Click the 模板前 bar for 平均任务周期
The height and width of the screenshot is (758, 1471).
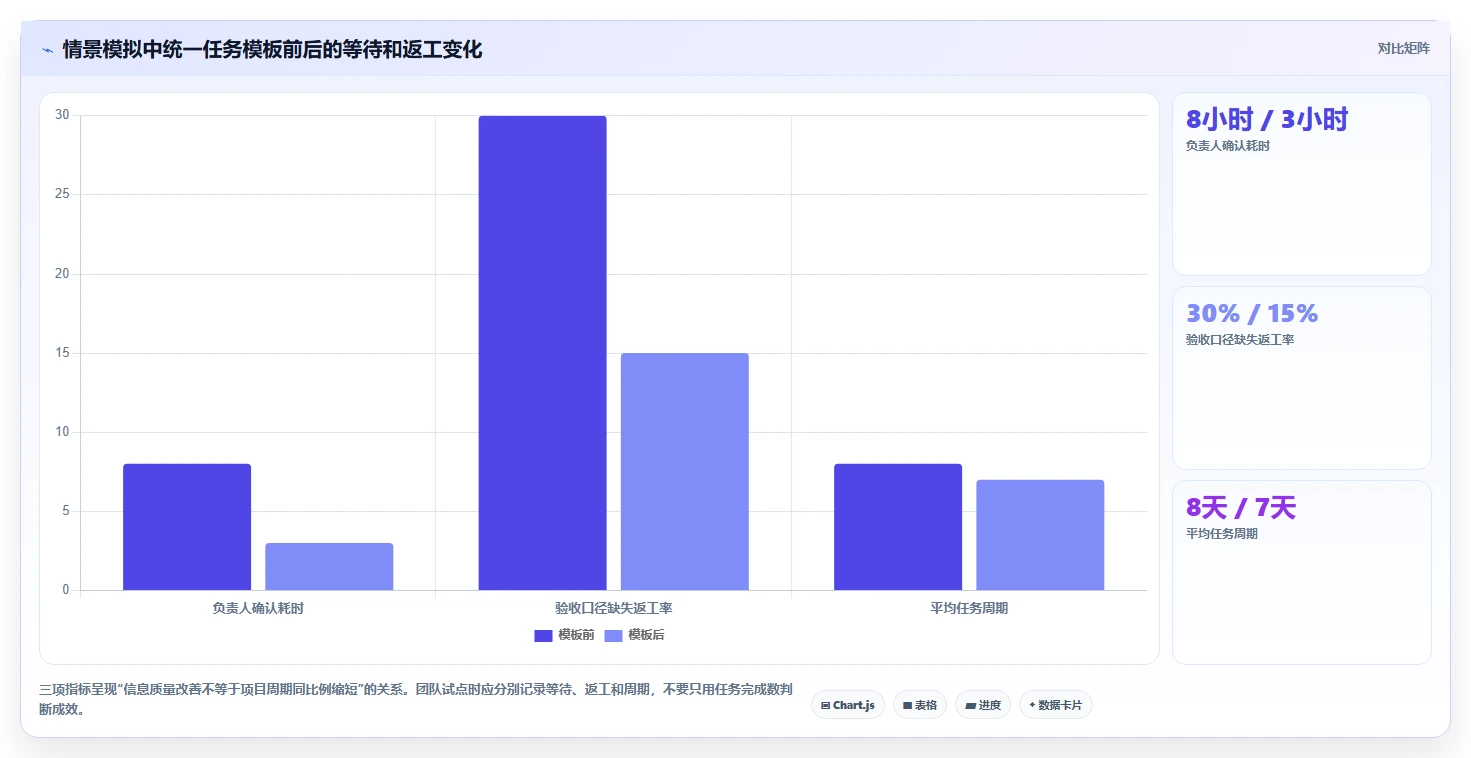pos(898,527)
